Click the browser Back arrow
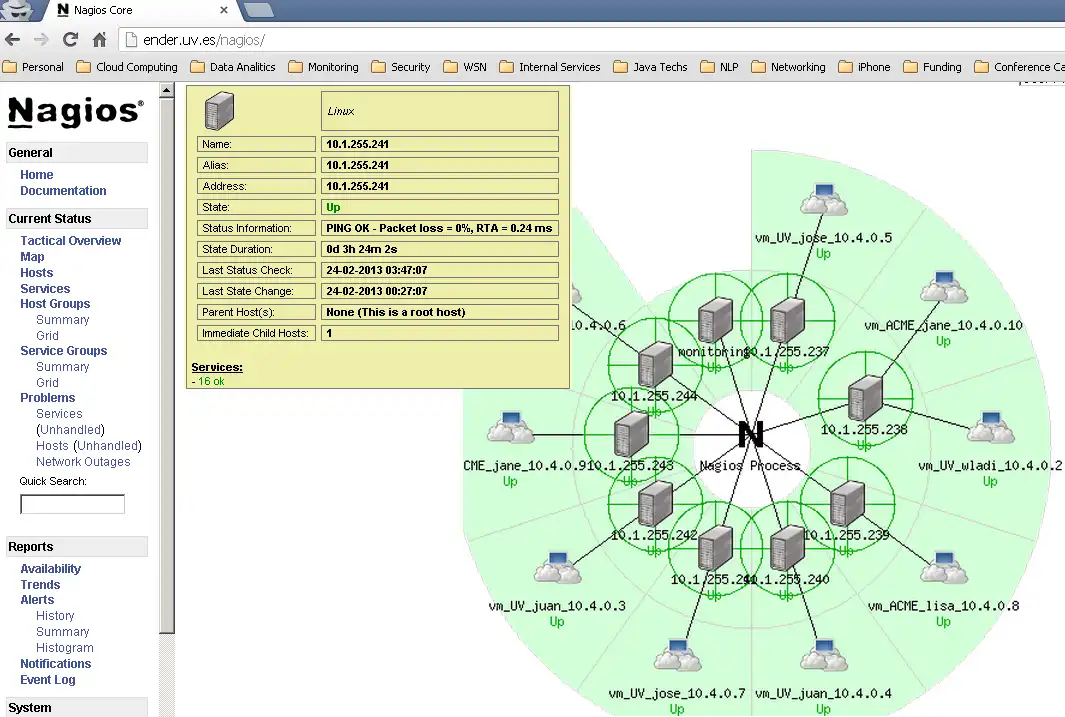This screenshot has height=717, width=1065. 12,39
